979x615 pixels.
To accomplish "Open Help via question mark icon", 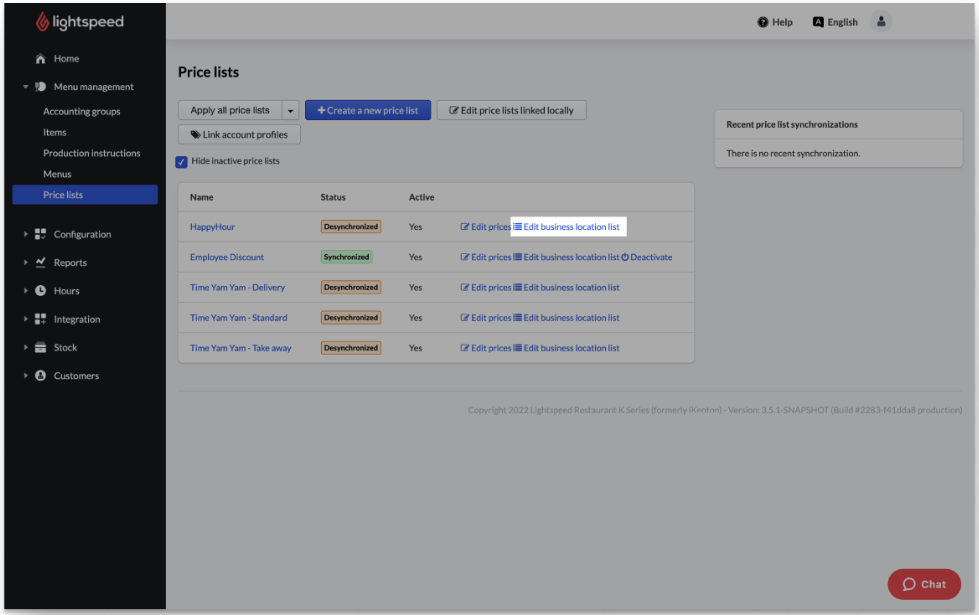I will (x=763, y=22).
